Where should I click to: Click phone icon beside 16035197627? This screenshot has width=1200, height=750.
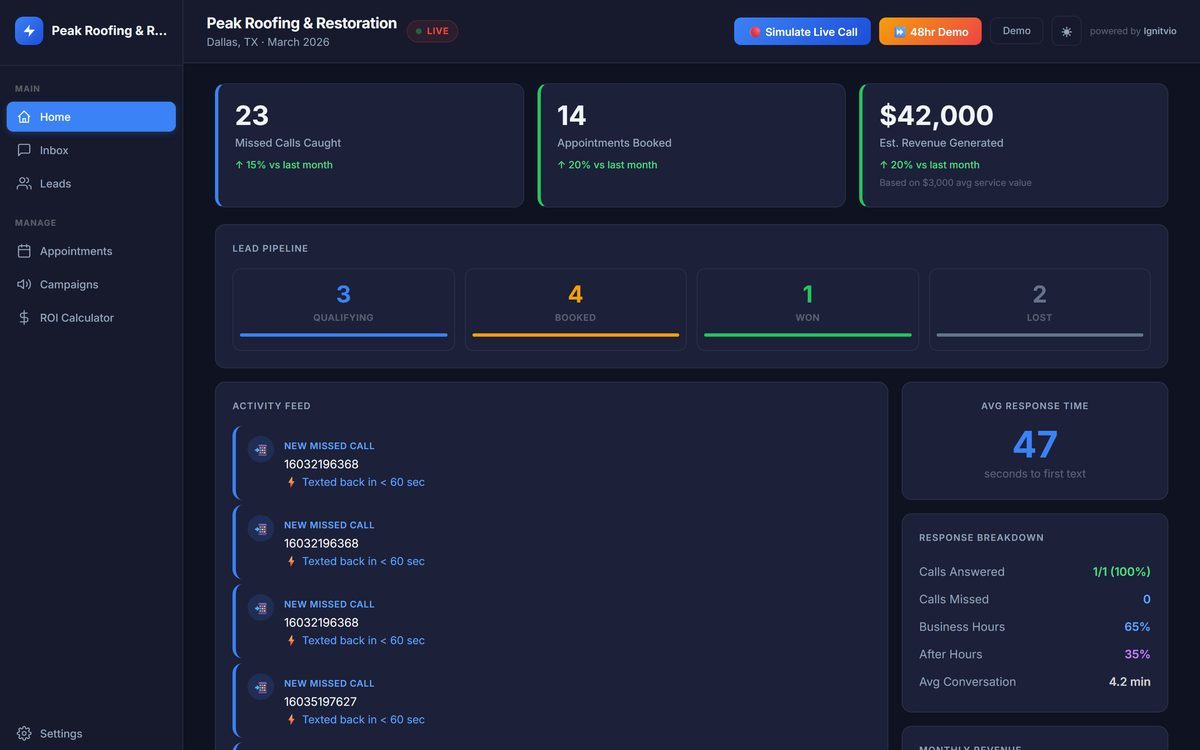pyautogui.click(x=261, y=687)
